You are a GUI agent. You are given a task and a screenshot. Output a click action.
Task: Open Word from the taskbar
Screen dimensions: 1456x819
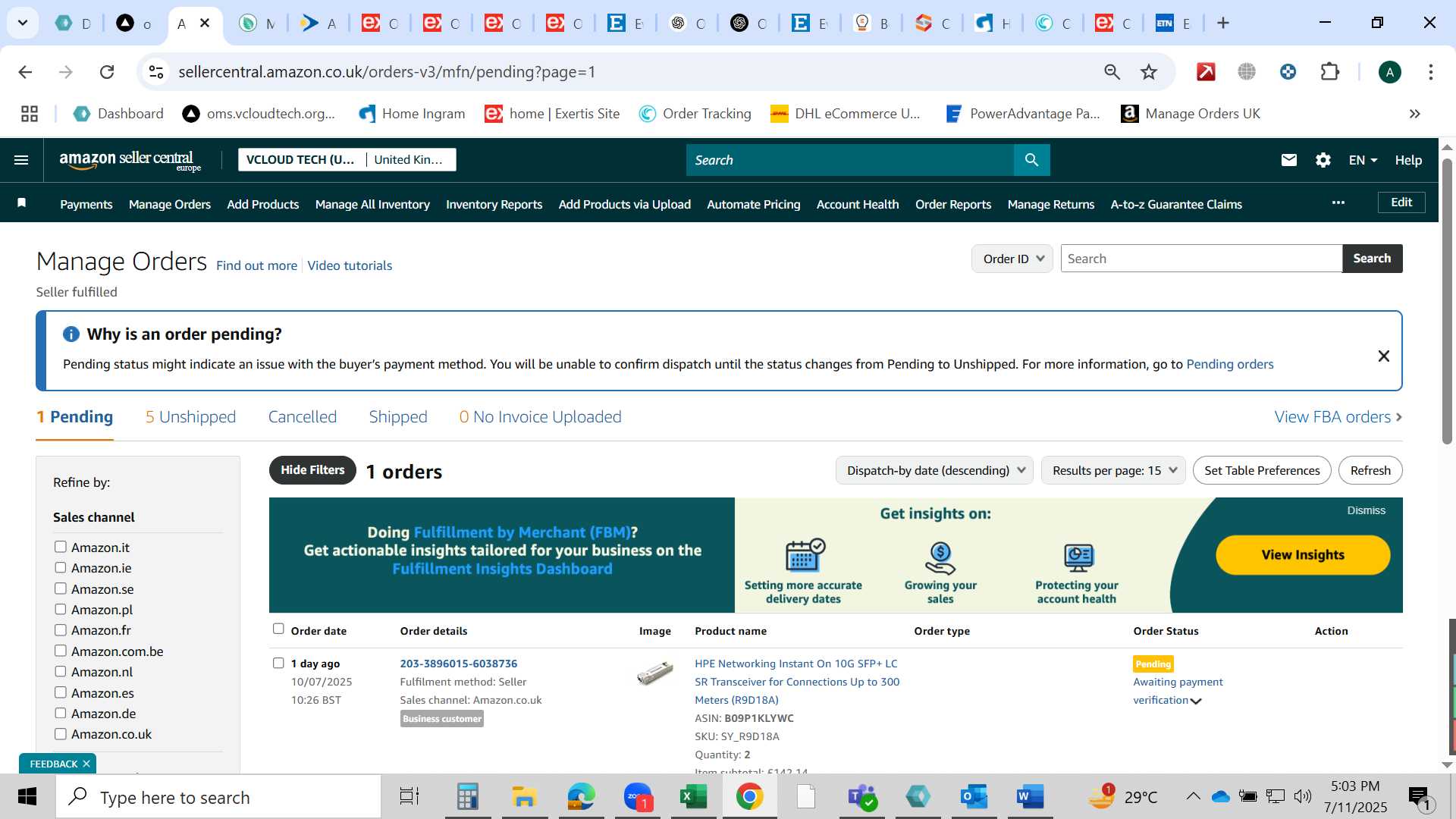pos(1030,797)
